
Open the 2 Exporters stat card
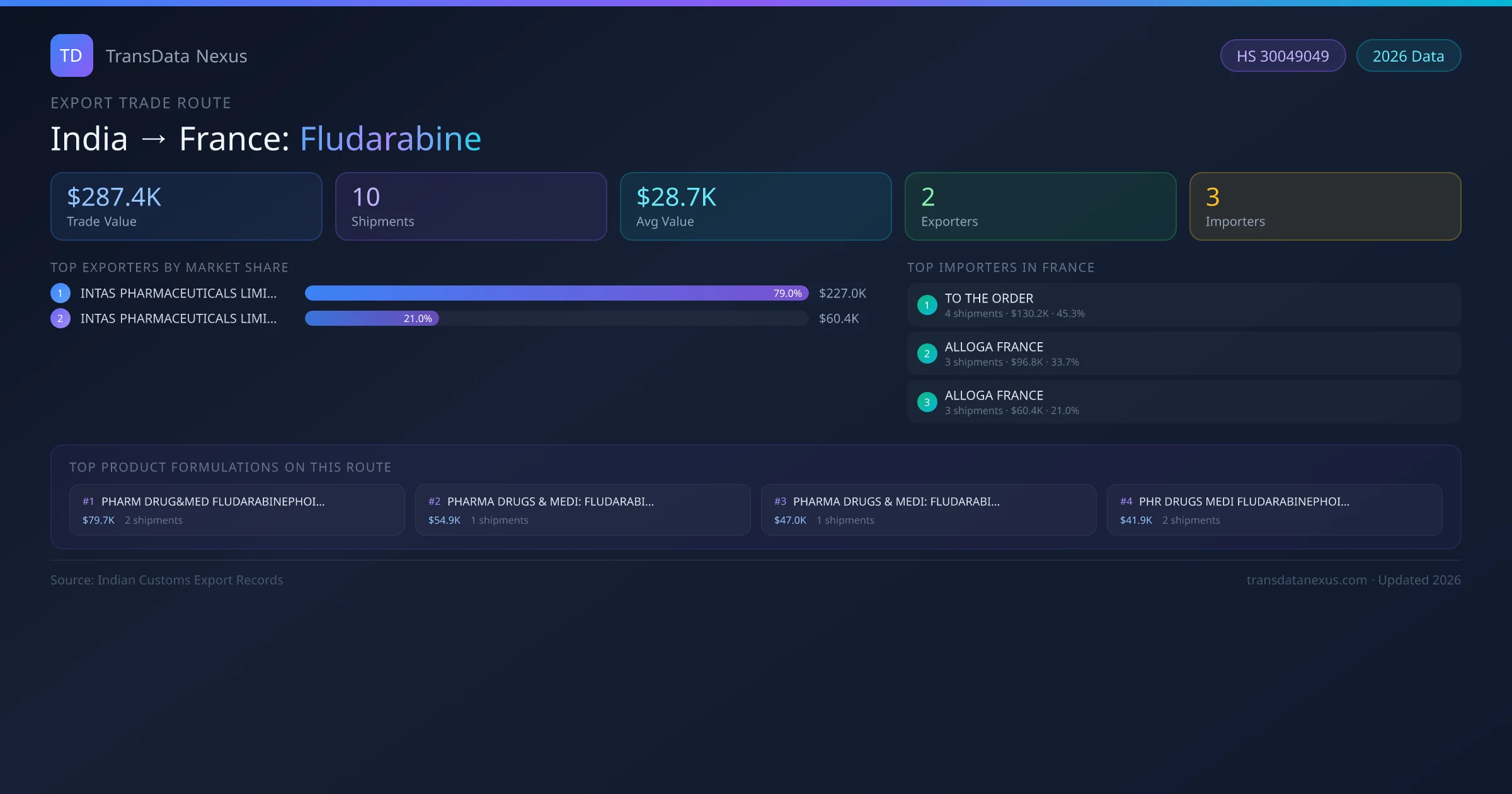[1040, 207]
